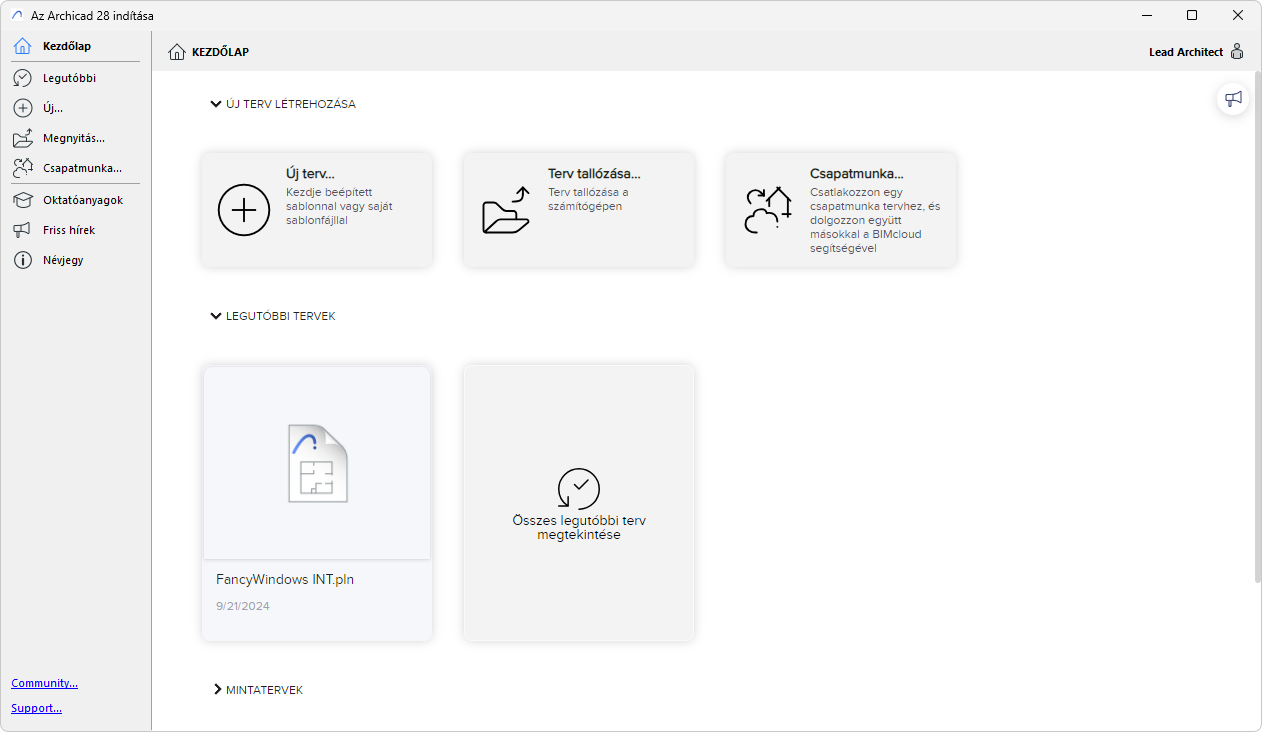Collapse the Legutóbbi tervek section
Viewport: 1262px width, 732px height.
point(216,315)
